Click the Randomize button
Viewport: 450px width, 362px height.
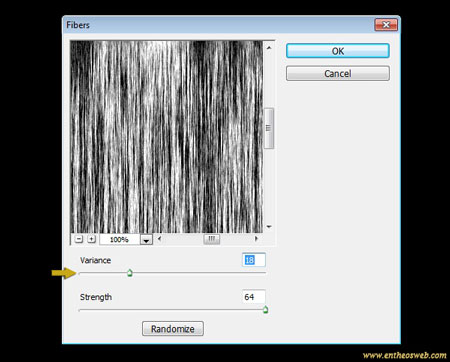click(173, 329)
